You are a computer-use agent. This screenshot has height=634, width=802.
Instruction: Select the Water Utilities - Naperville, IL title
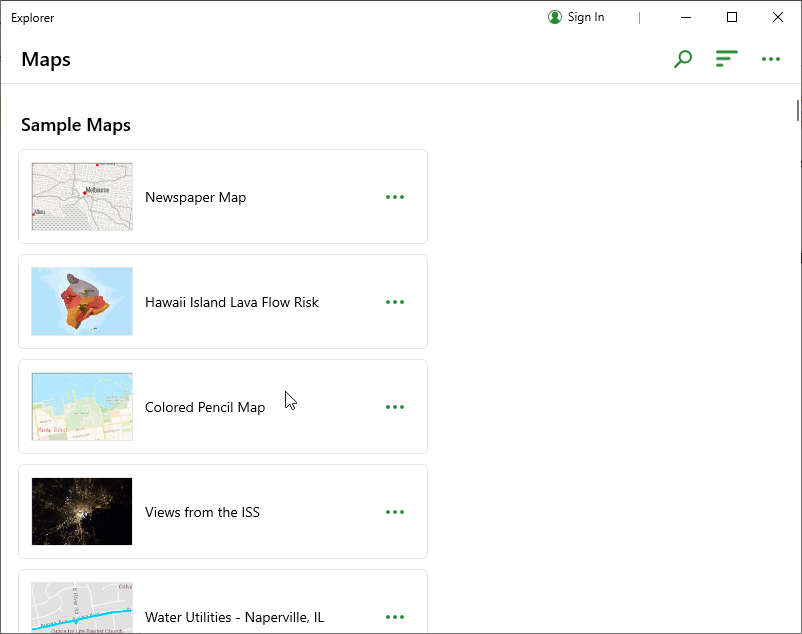[235, 617]
